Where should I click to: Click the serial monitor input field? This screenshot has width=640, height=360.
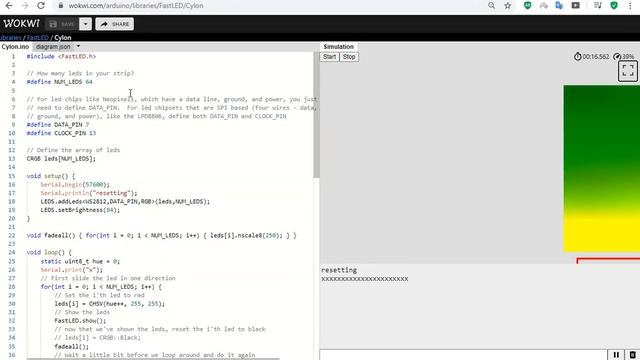pos(463,355)
